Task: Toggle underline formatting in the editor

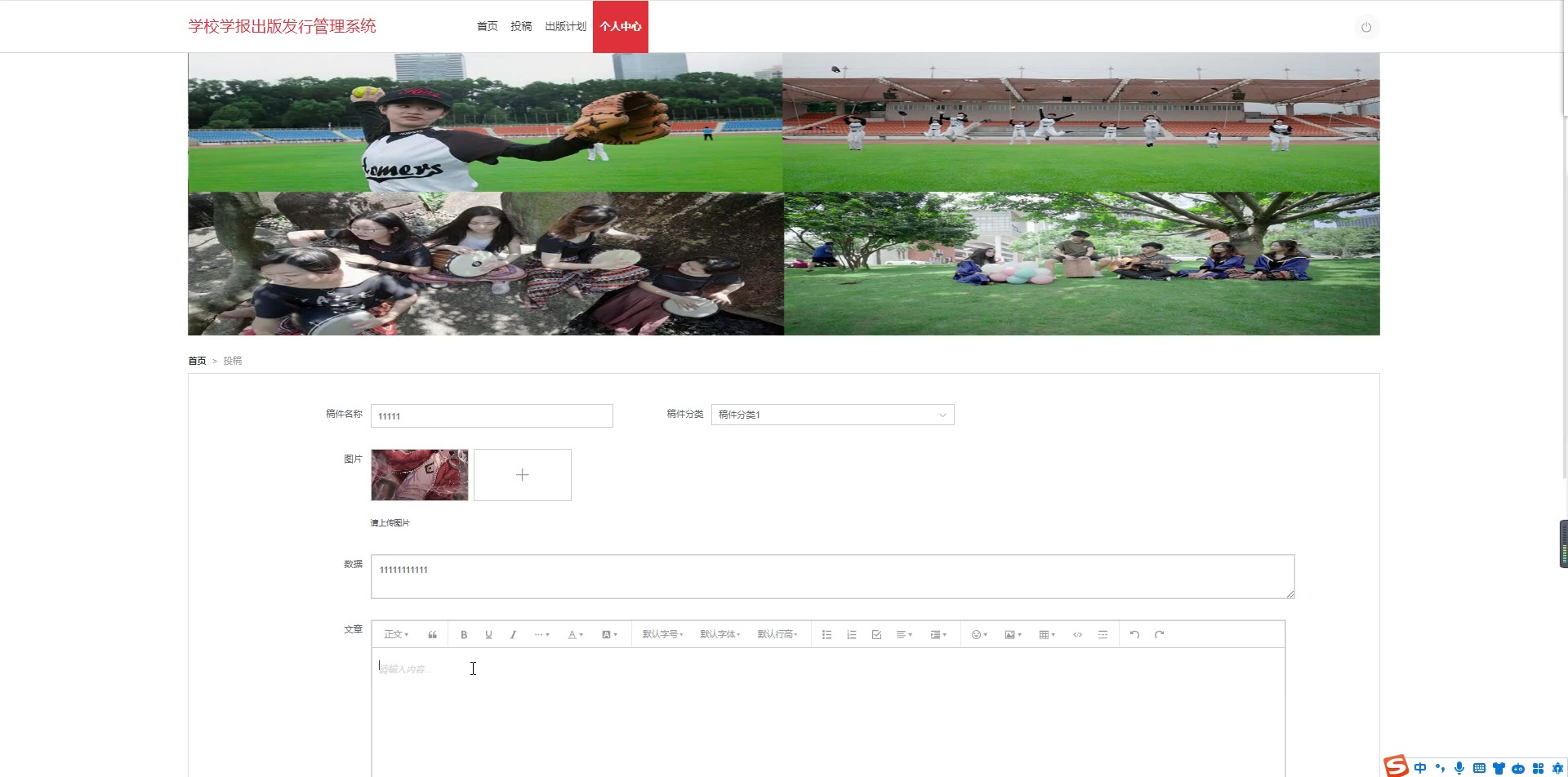Action: [488, 635]
